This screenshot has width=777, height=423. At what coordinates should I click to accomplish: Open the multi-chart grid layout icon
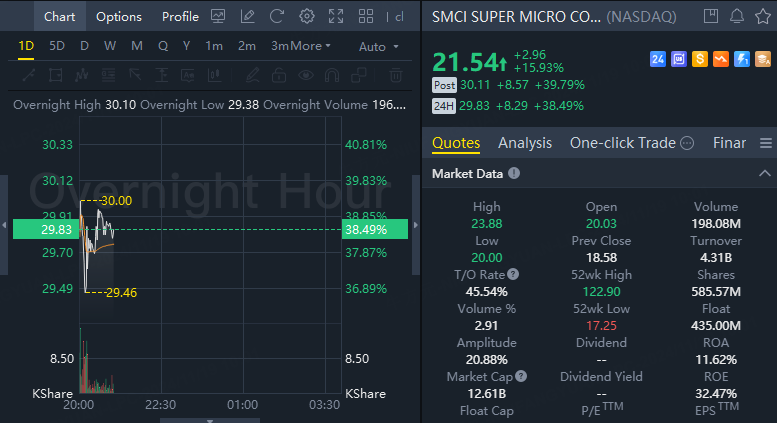pyautogui.click(x=365, y=17)
